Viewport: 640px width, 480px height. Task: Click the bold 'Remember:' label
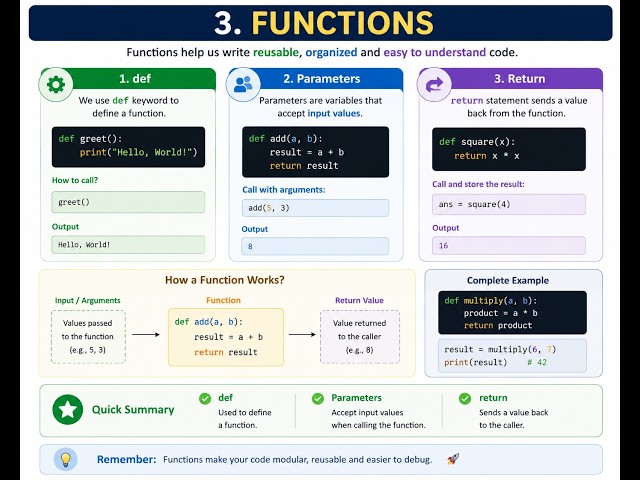coord(127,459)
